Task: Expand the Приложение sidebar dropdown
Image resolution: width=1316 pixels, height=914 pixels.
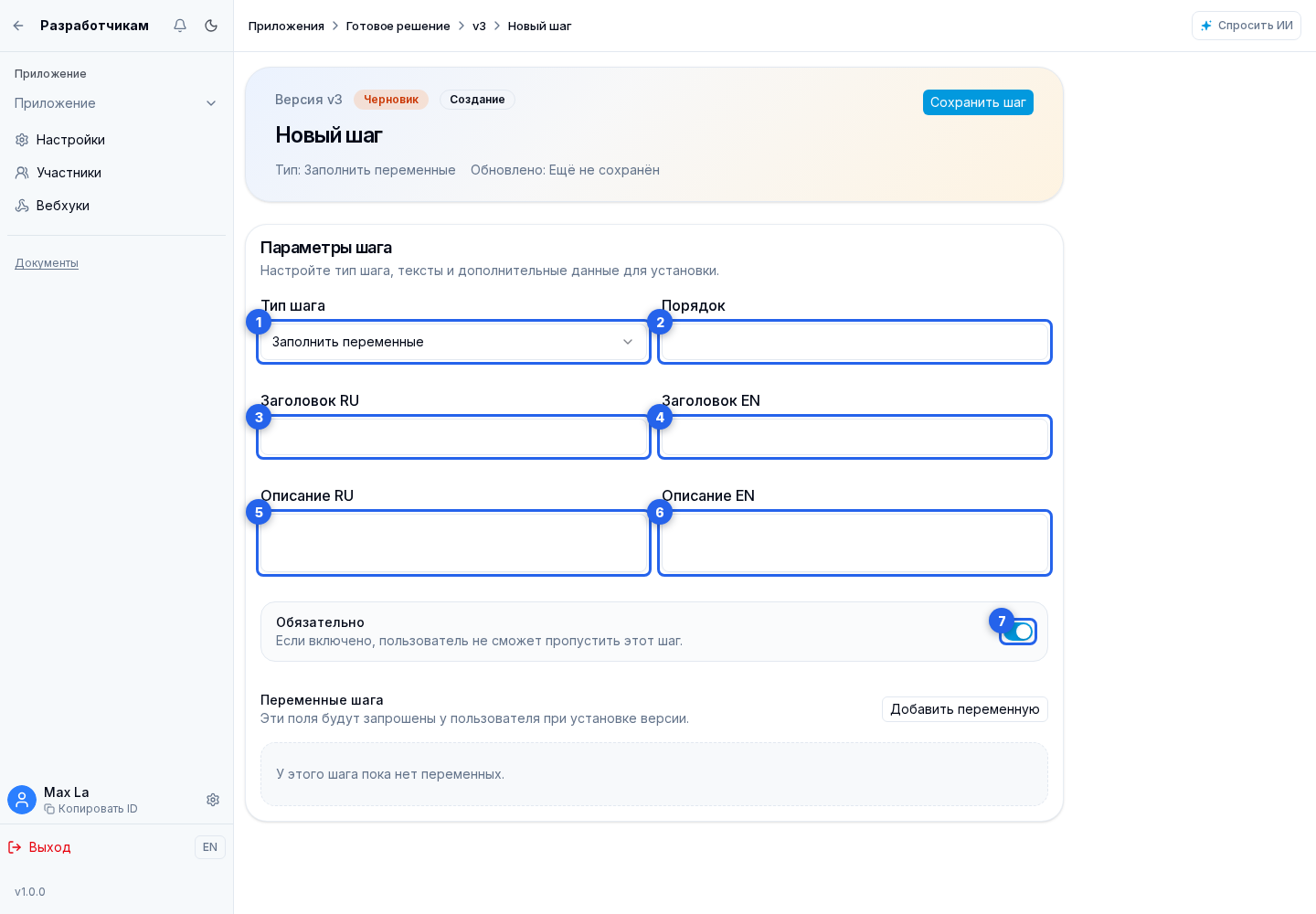Action: 116,103
